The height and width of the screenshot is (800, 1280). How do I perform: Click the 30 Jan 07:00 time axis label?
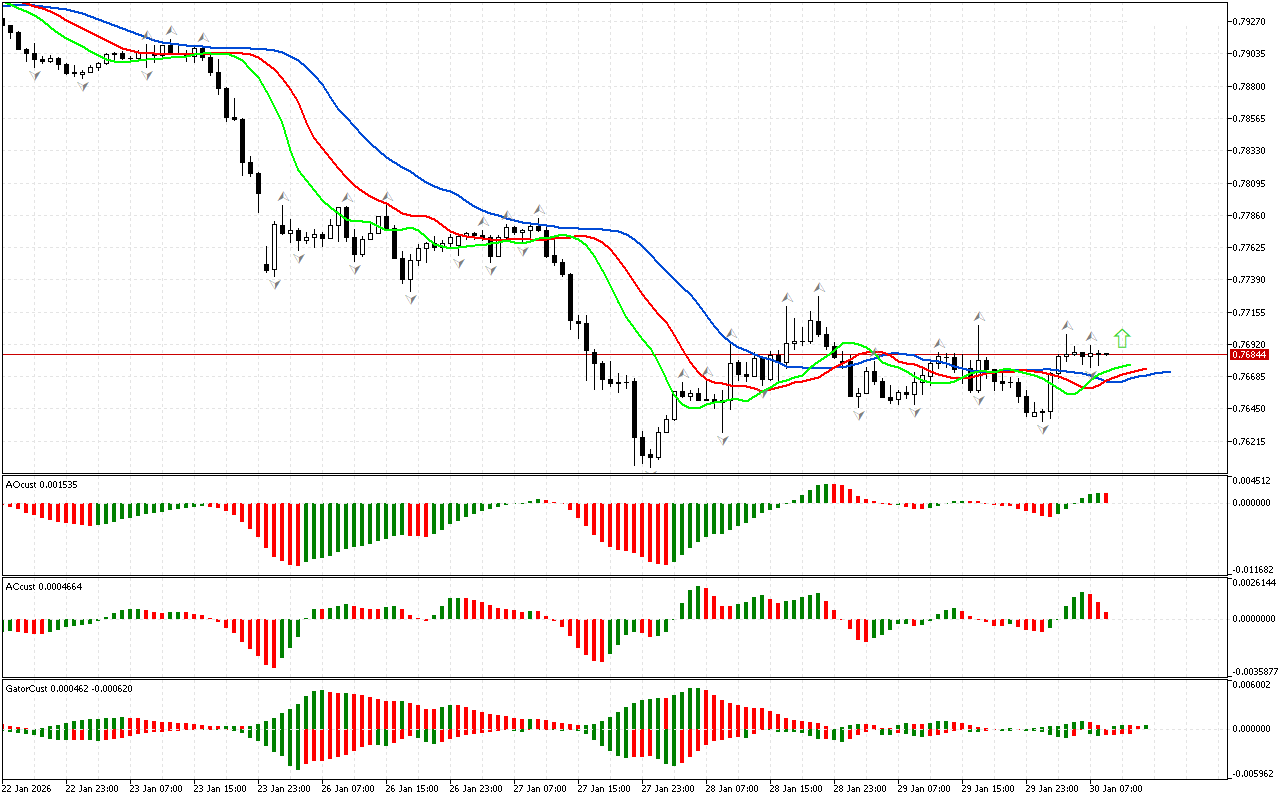1117,788
